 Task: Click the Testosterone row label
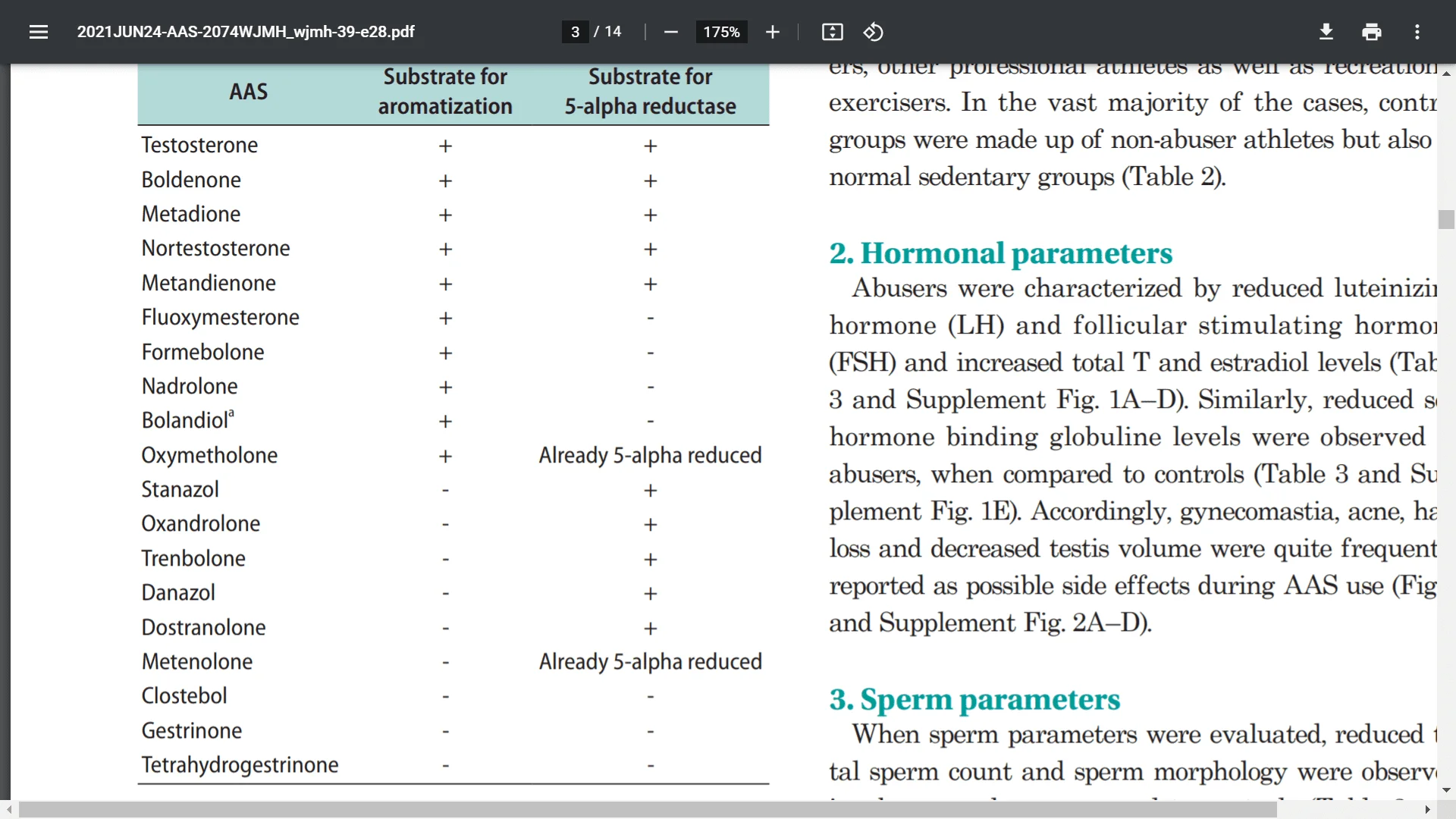click(x=199, y=146)
